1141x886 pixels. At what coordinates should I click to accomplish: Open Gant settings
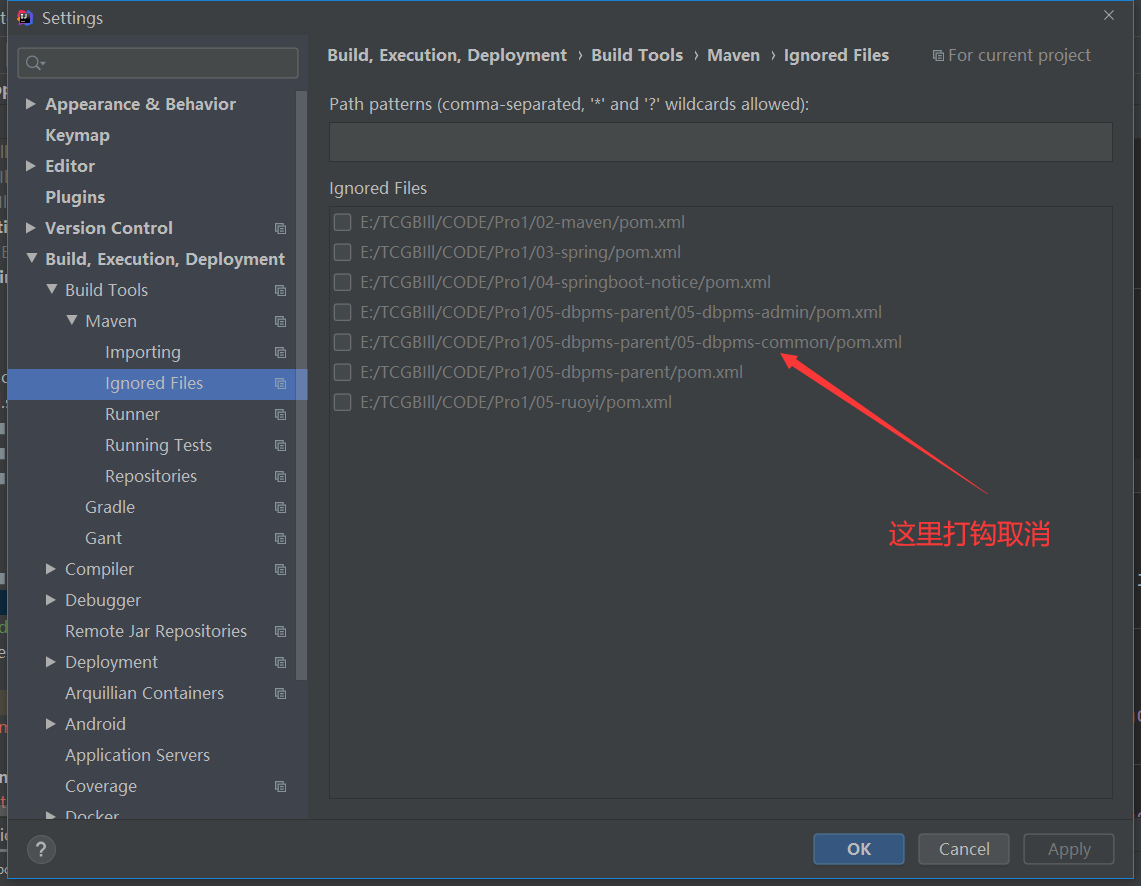[x=103, y=538]
